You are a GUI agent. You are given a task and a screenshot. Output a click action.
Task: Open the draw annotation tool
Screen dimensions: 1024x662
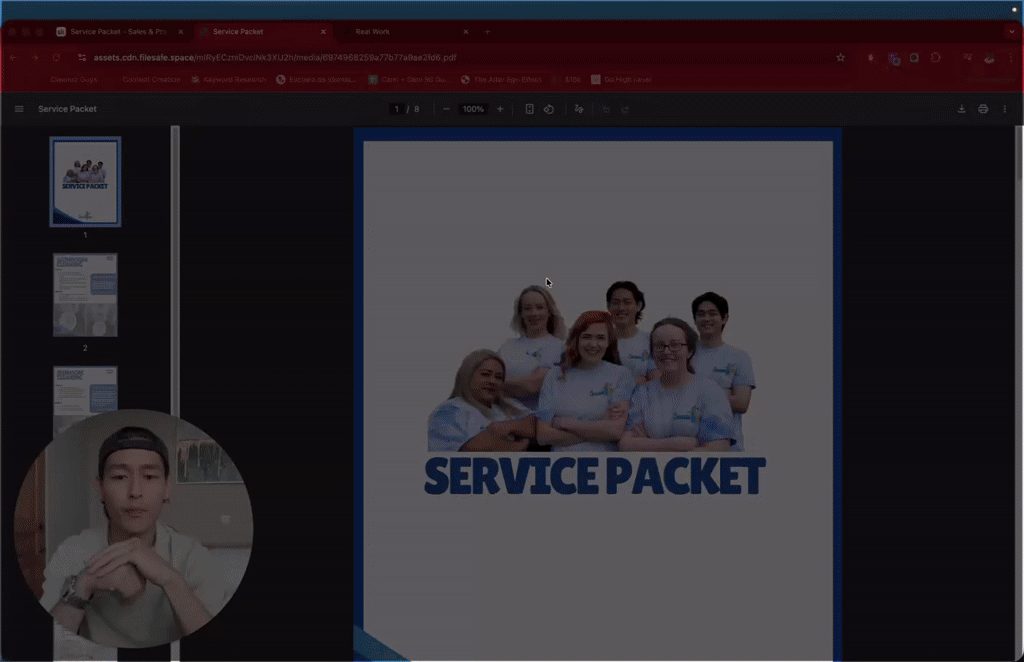pyautogui.click(x=579, y=109)
